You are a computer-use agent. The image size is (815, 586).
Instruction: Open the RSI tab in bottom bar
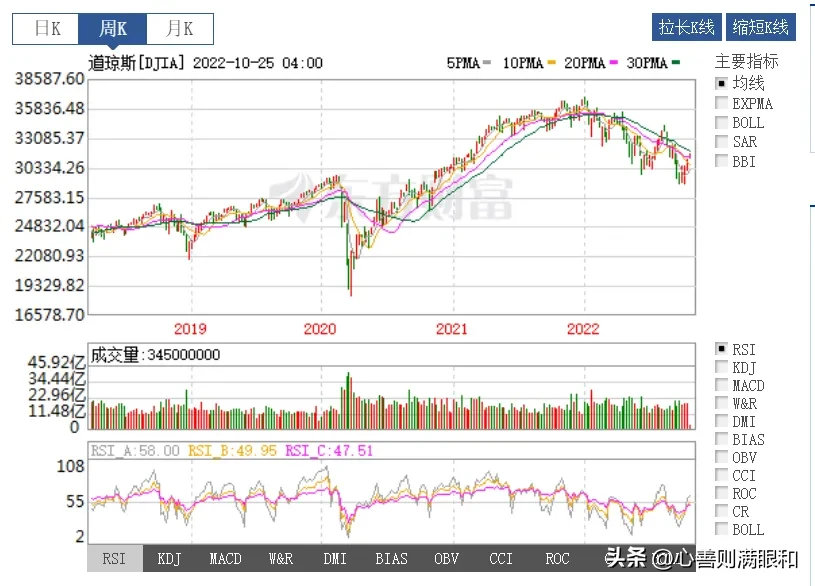tap(114, 558)
